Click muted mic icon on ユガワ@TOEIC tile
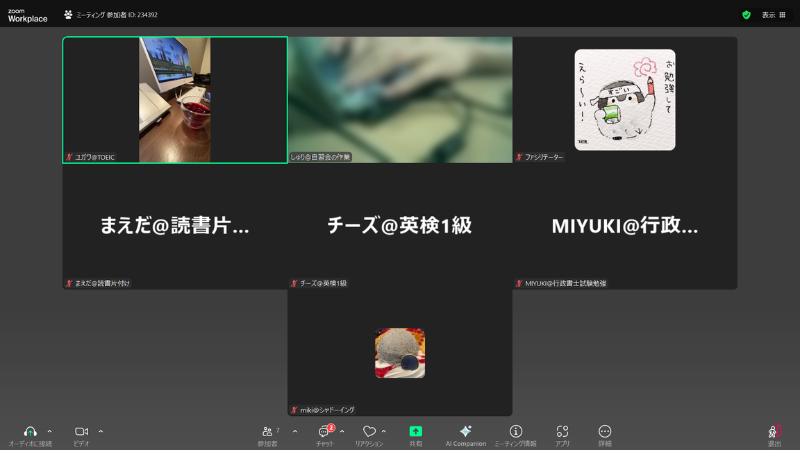 tap(69, 157)
